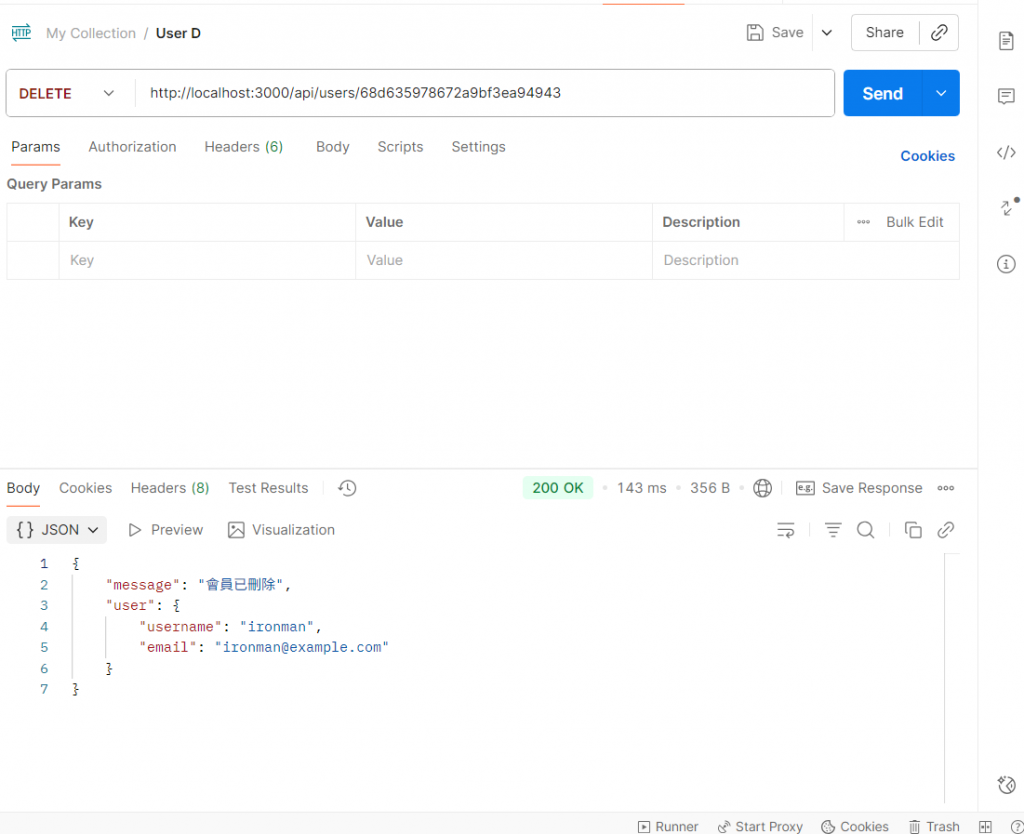The height and width of the screenshot is (834, 1024).
Task: Open response history clock icon
Action: click(347, 488)
